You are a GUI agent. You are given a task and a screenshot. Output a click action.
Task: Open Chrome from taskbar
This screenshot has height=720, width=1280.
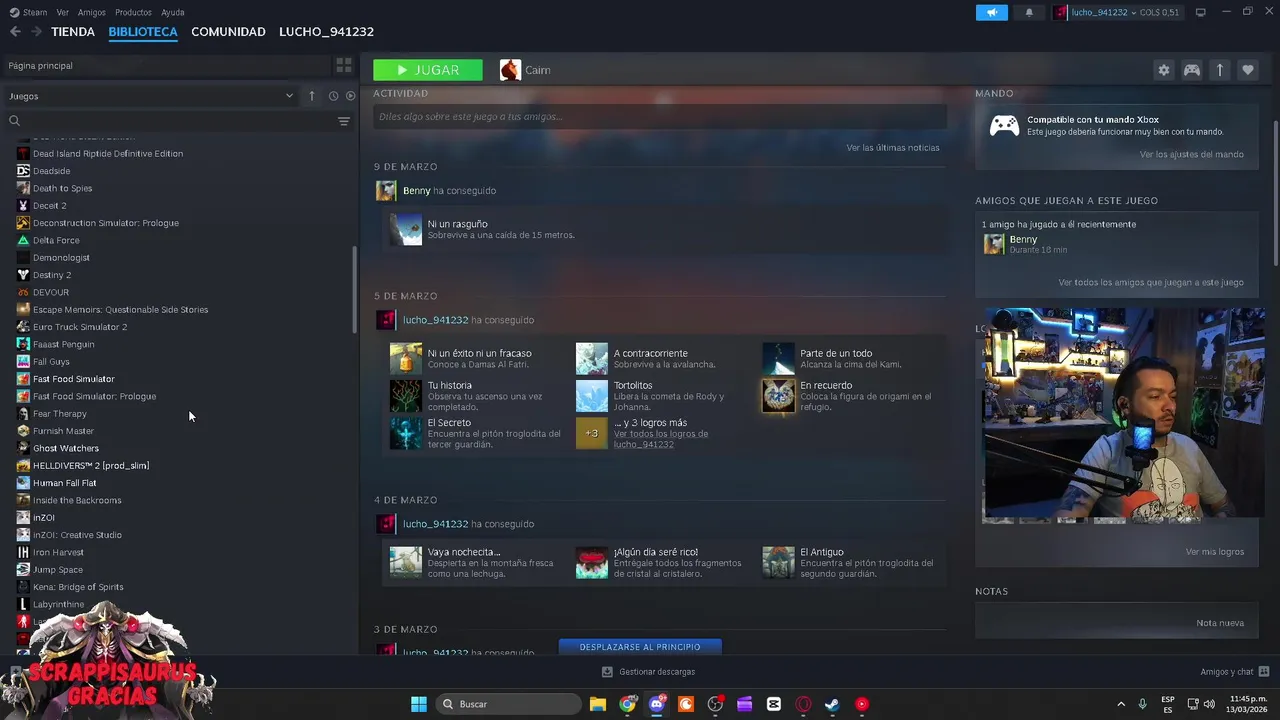pyautogui.click(x=627, y=704)
